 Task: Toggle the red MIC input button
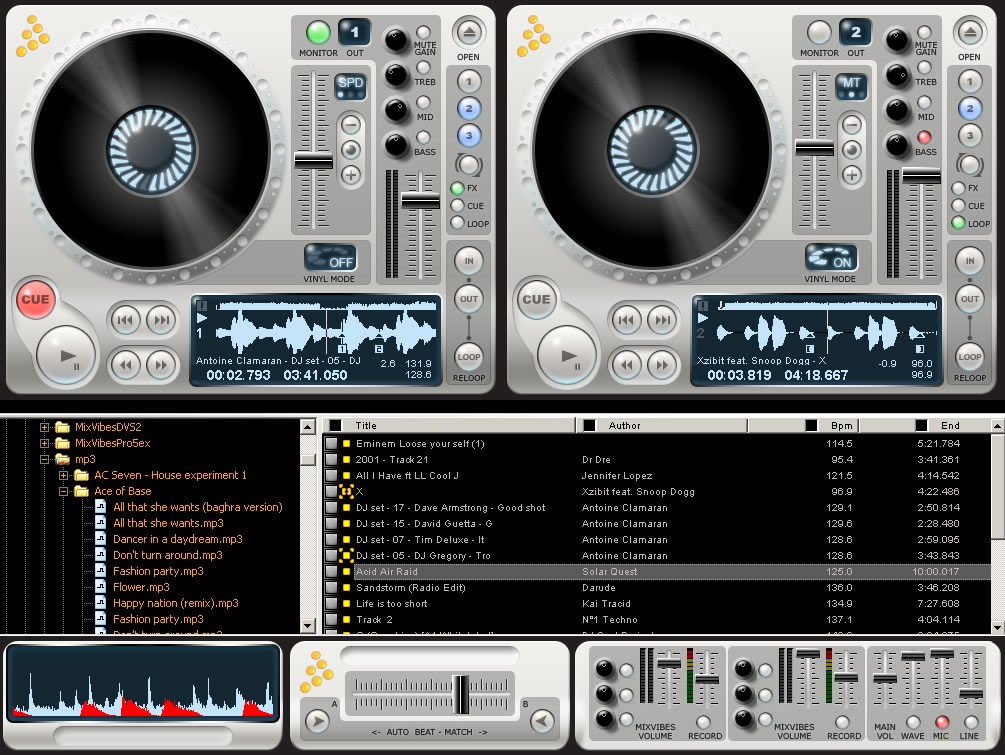click(x=941, y=722)
